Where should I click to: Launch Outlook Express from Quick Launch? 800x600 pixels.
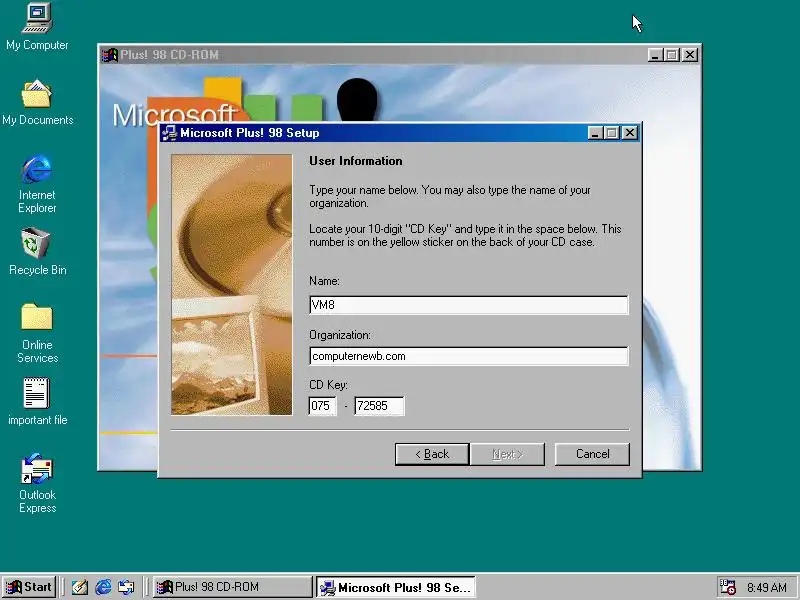[126, 587]
